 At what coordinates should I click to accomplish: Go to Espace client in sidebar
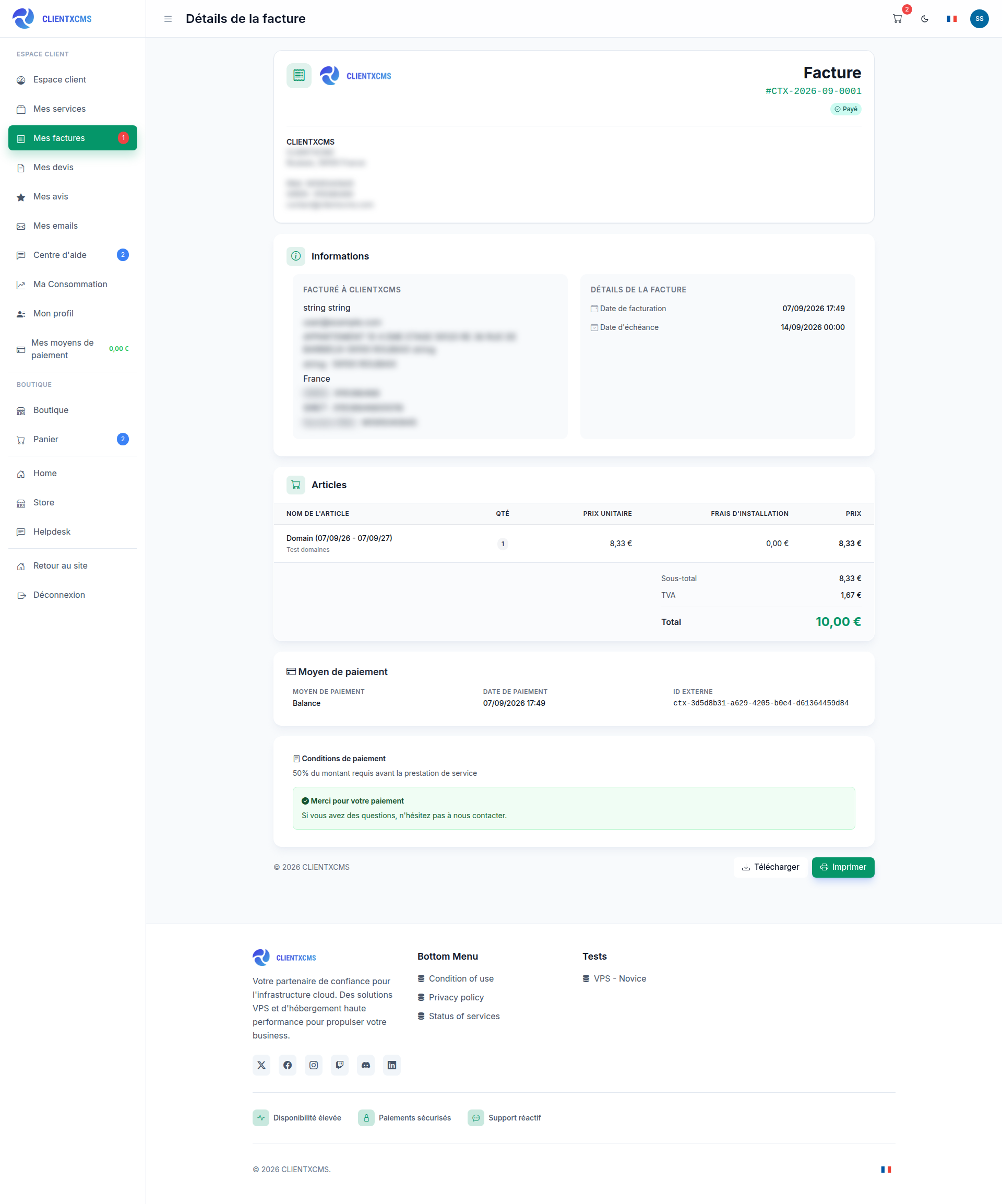73,80
